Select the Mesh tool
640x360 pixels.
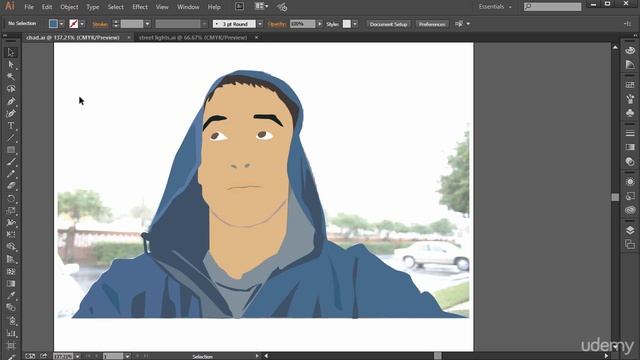[x=11, y=271]
